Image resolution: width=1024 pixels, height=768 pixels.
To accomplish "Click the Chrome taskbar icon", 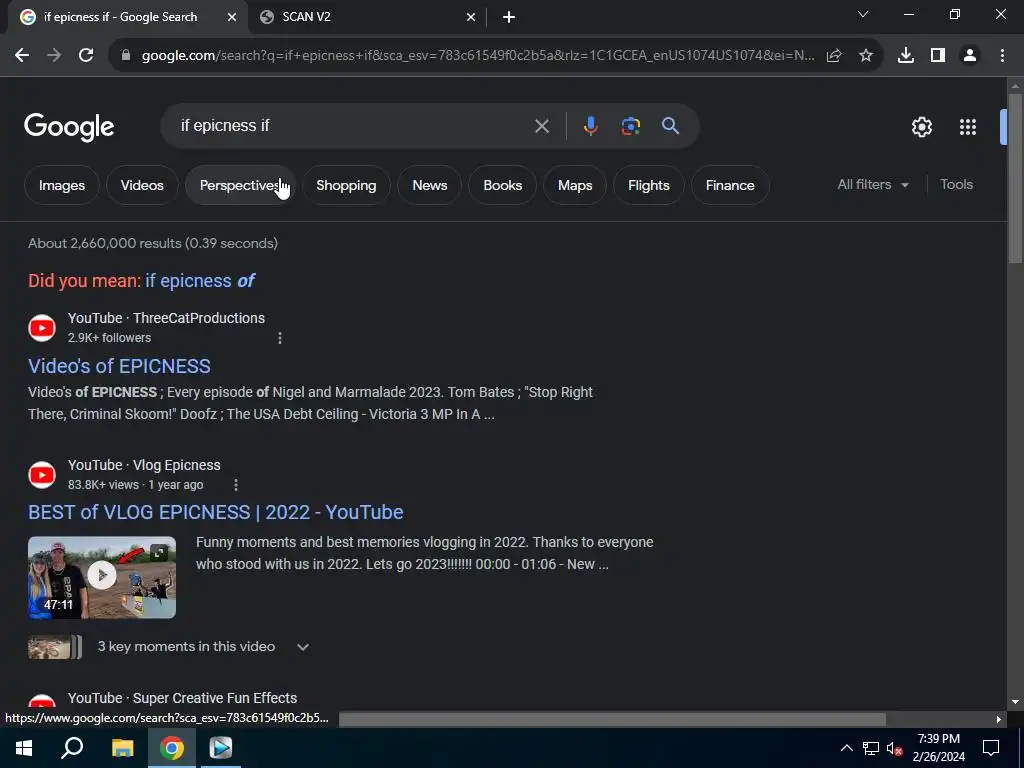I will [x=172, y=748].
